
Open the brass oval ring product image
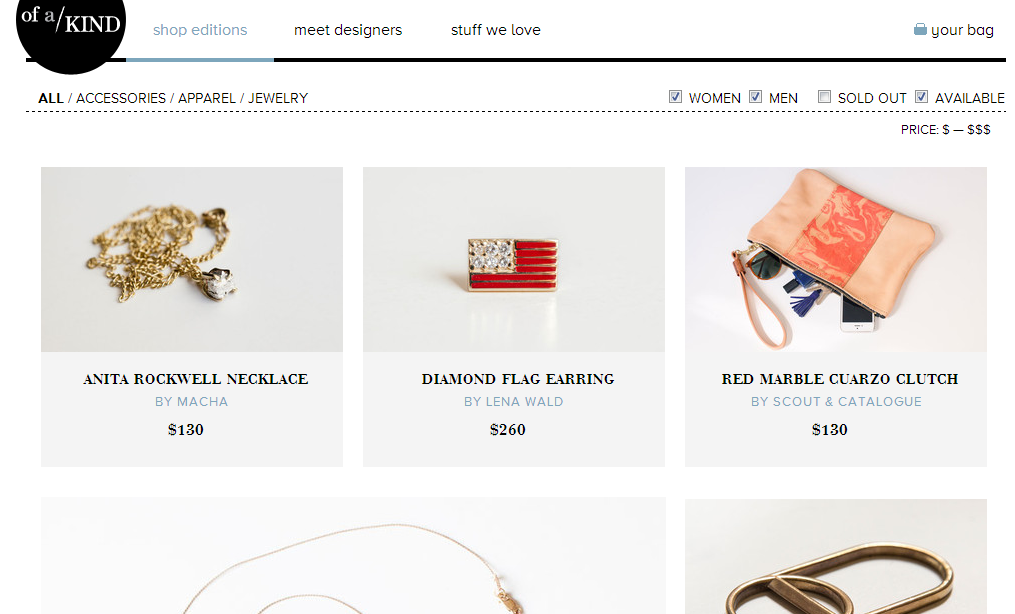(836, 556)
